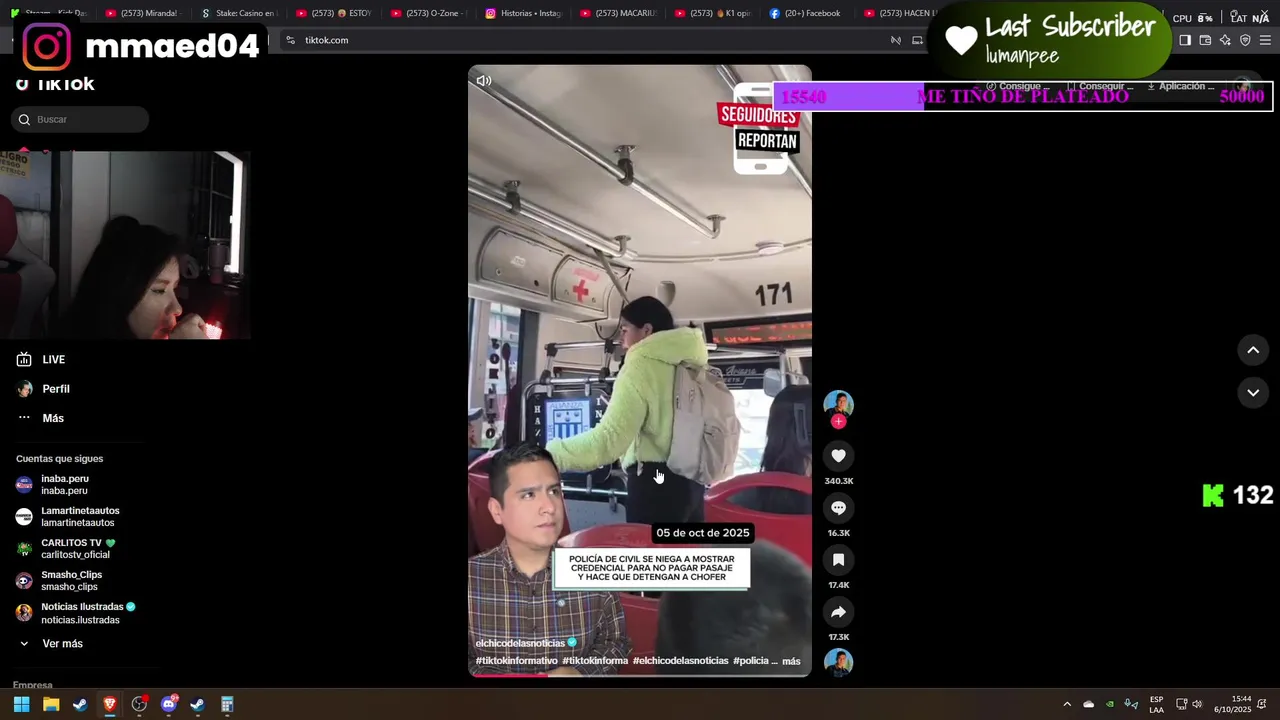
Task: Open the comments showing 16.3K
Action: pos(838,508)
